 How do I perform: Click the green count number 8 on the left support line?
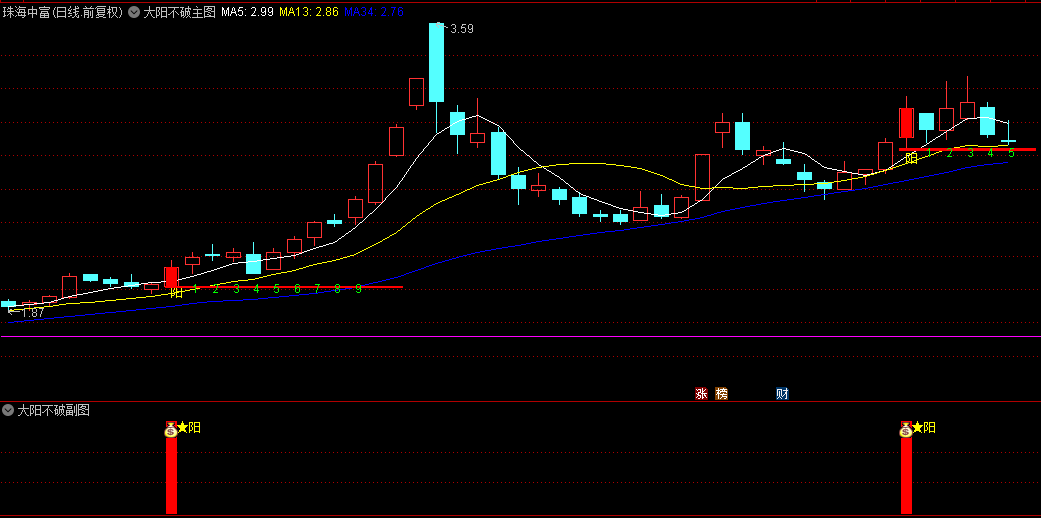pyautogui.click(x=337, y=289)
